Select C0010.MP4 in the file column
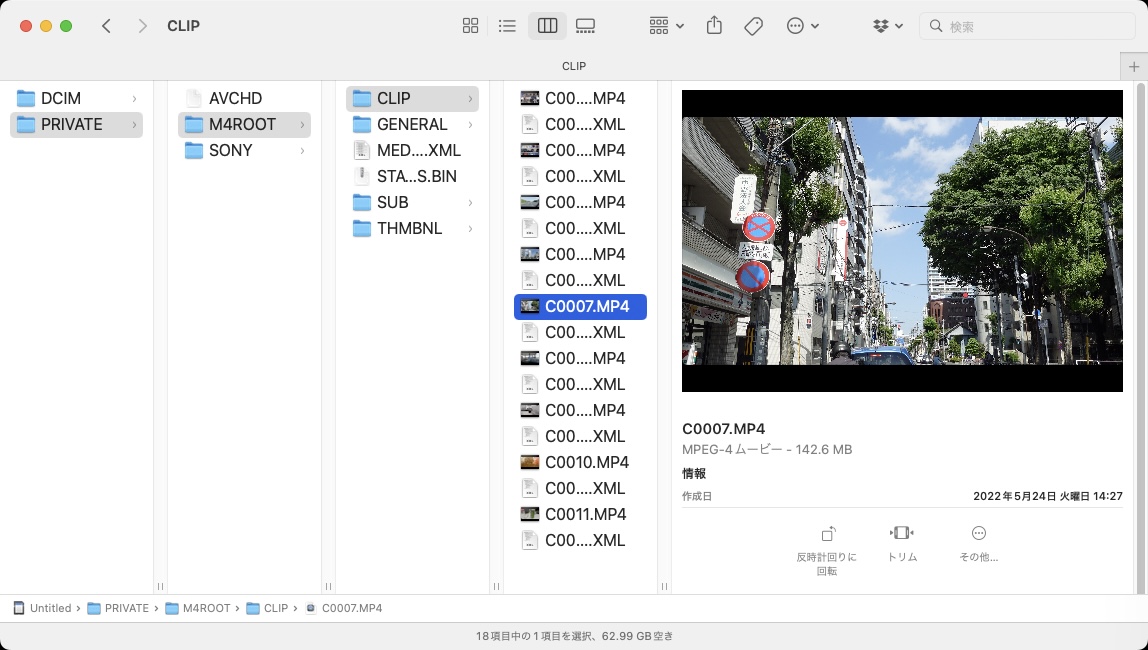 click(587, 462)
